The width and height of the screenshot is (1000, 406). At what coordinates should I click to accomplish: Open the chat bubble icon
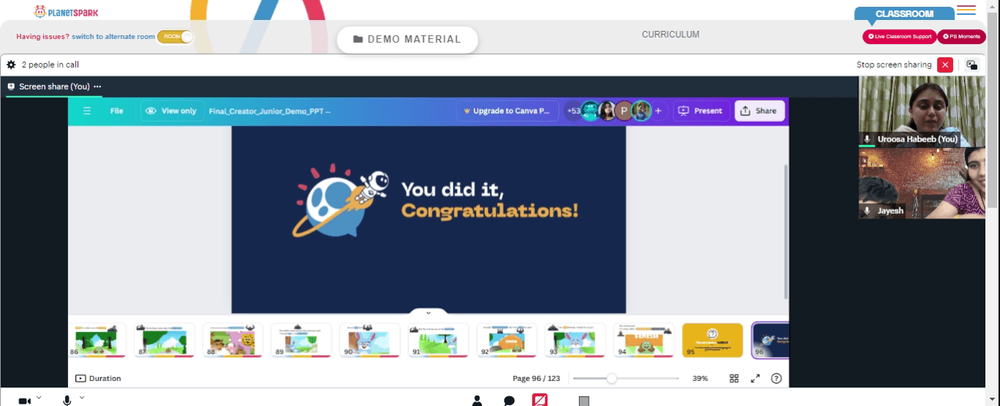click(x=509, y=401)
